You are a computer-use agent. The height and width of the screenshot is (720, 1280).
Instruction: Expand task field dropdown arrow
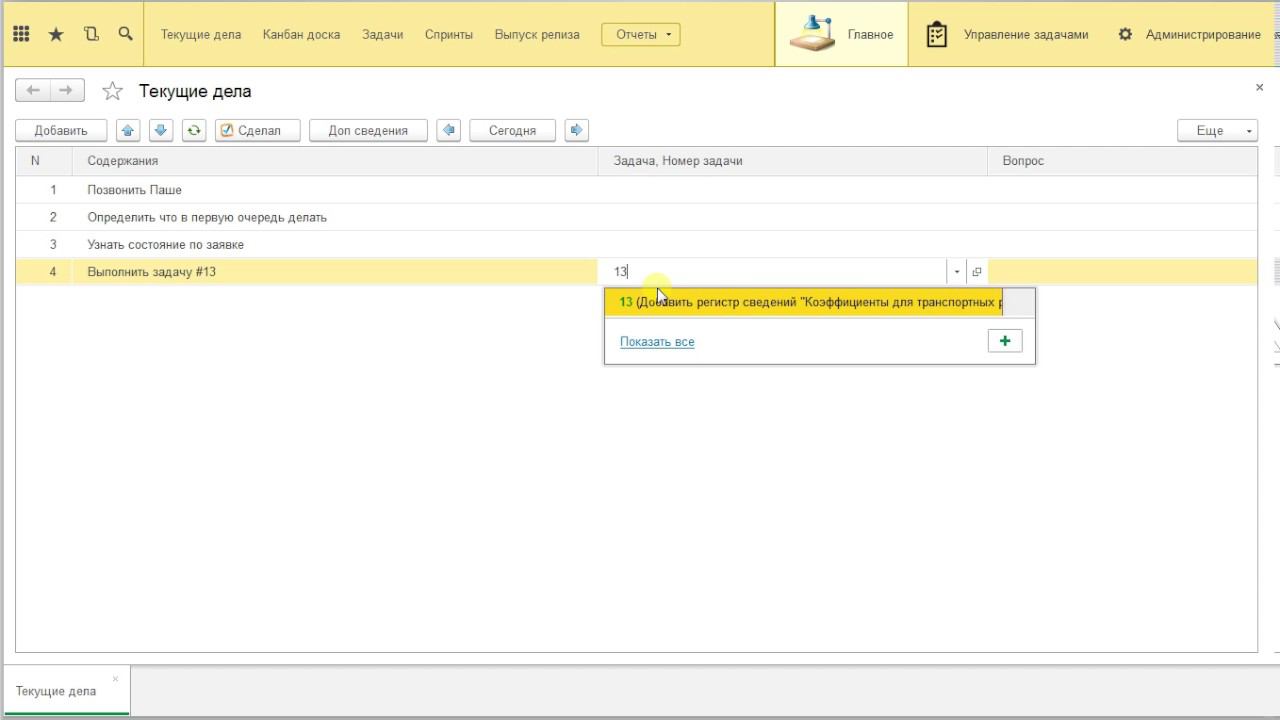click(956, 272)
